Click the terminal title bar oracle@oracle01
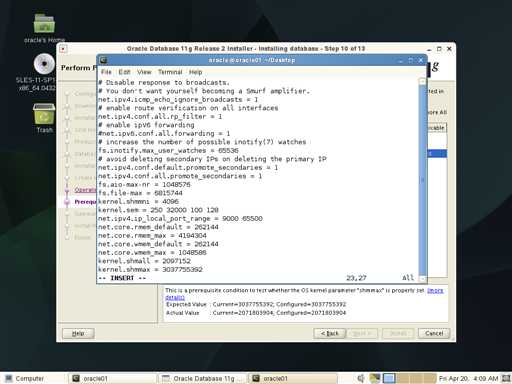 pos(252,60)
